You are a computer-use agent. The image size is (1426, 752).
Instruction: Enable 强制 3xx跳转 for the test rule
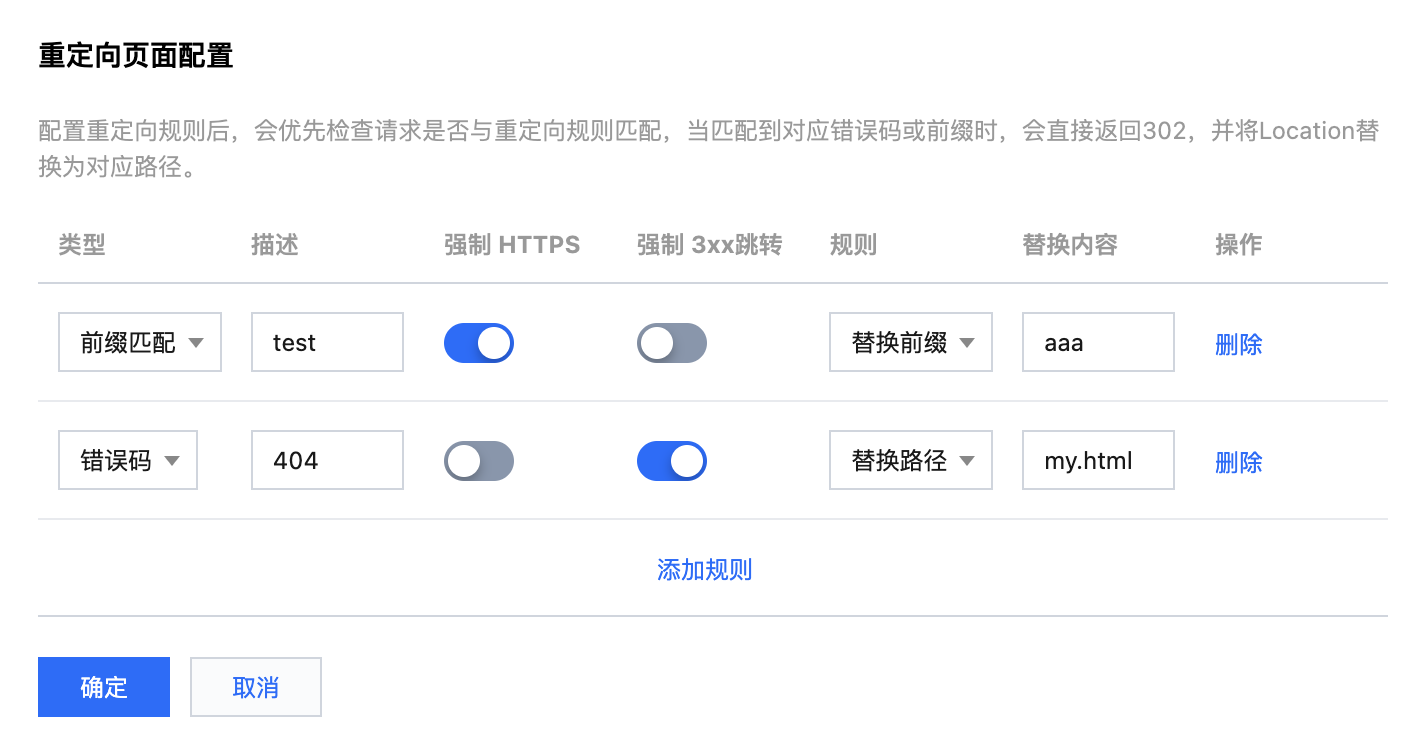coord(672,343)
